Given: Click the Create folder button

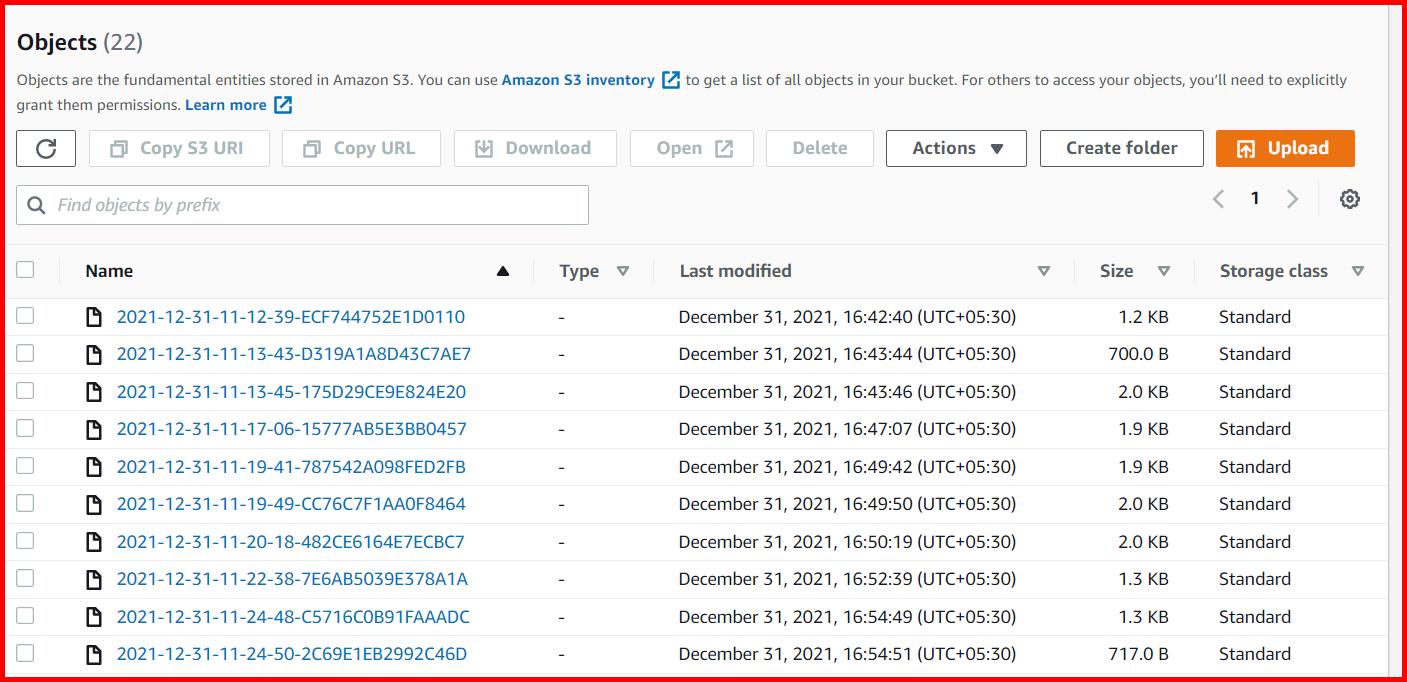Looking at the screenshot, I should [x=1121, y=148].
